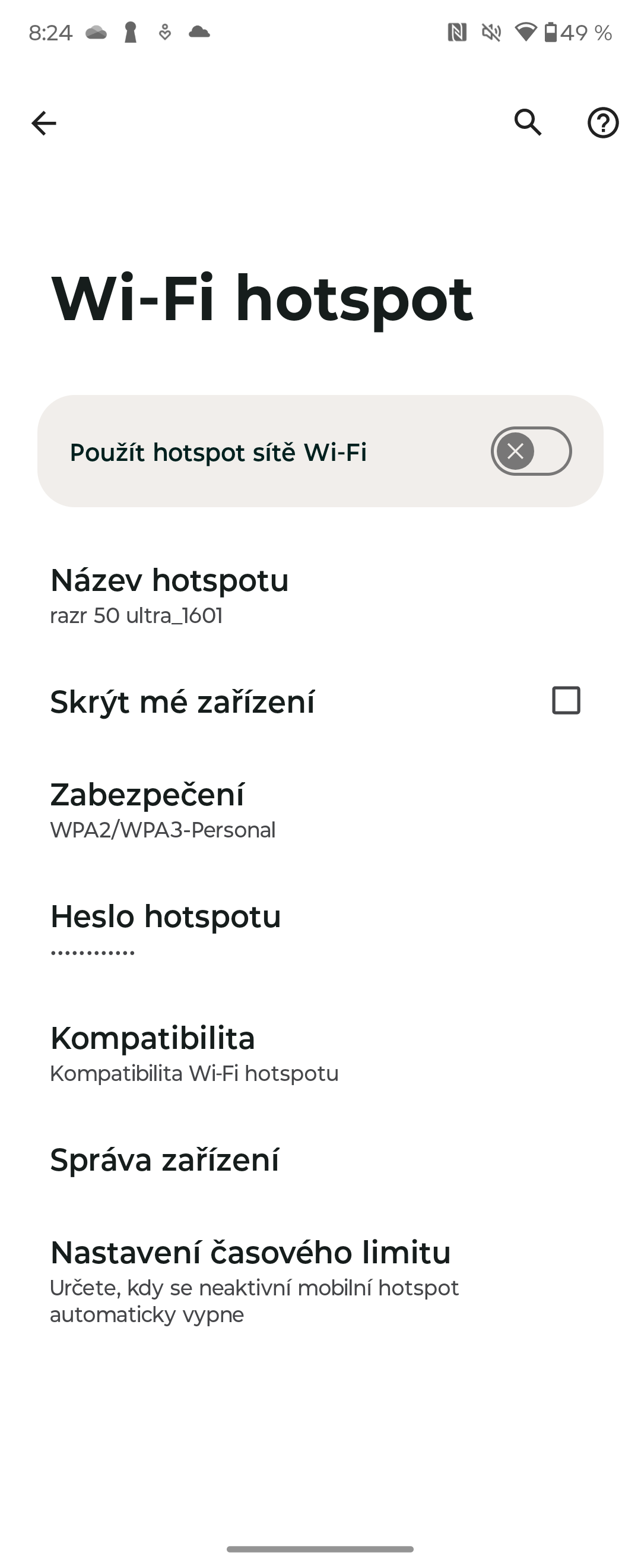Open the help question mark icon
Viewport: 641px width, 1568px height.
pos(602,123)
